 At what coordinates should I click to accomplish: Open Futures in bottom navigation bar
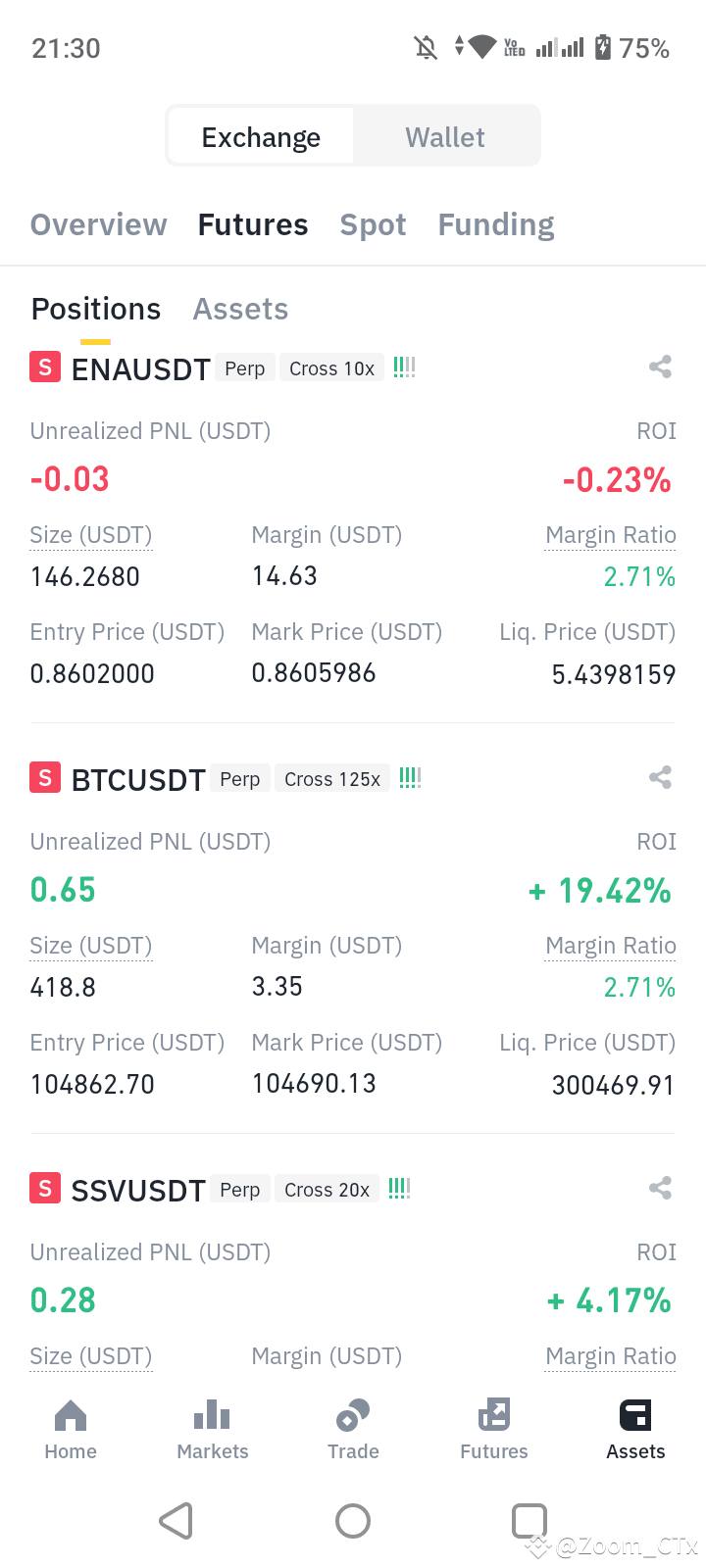click(x=494, y=1430)
